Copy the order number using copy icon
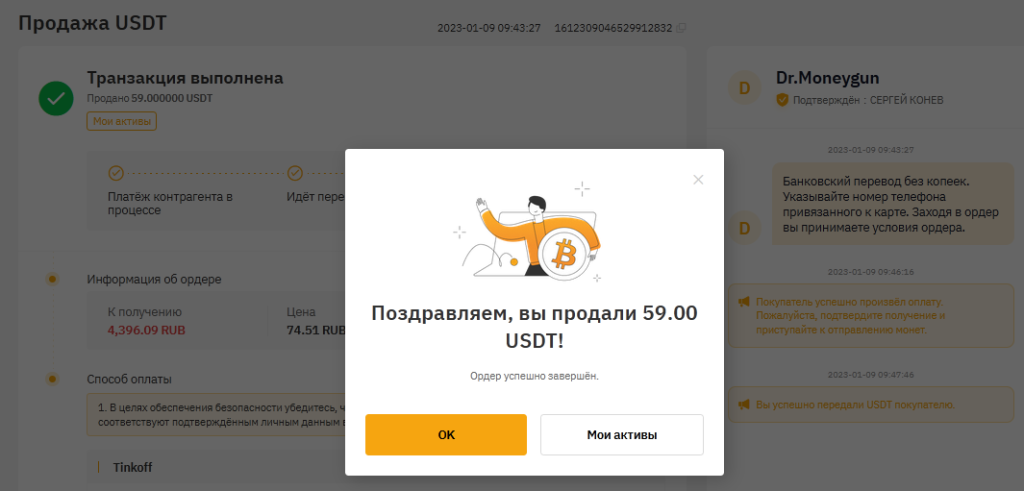 (x=681, y=28)
